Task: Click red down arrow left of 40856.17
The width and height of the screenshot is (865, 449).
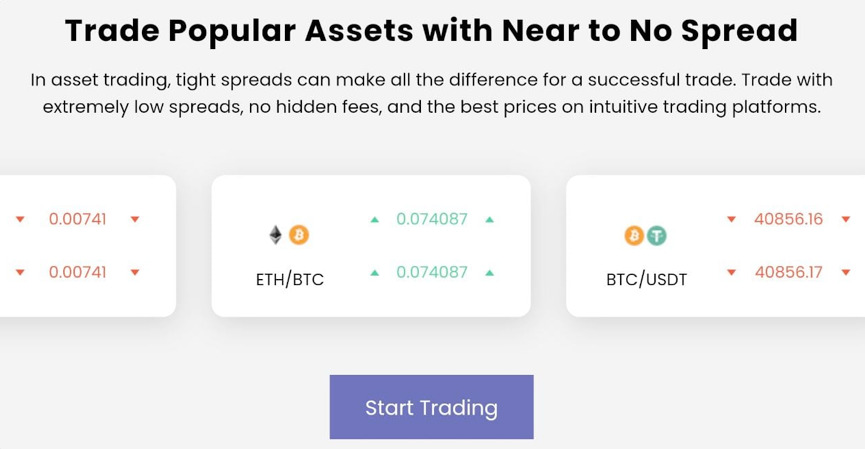Action: coord(731,272)
